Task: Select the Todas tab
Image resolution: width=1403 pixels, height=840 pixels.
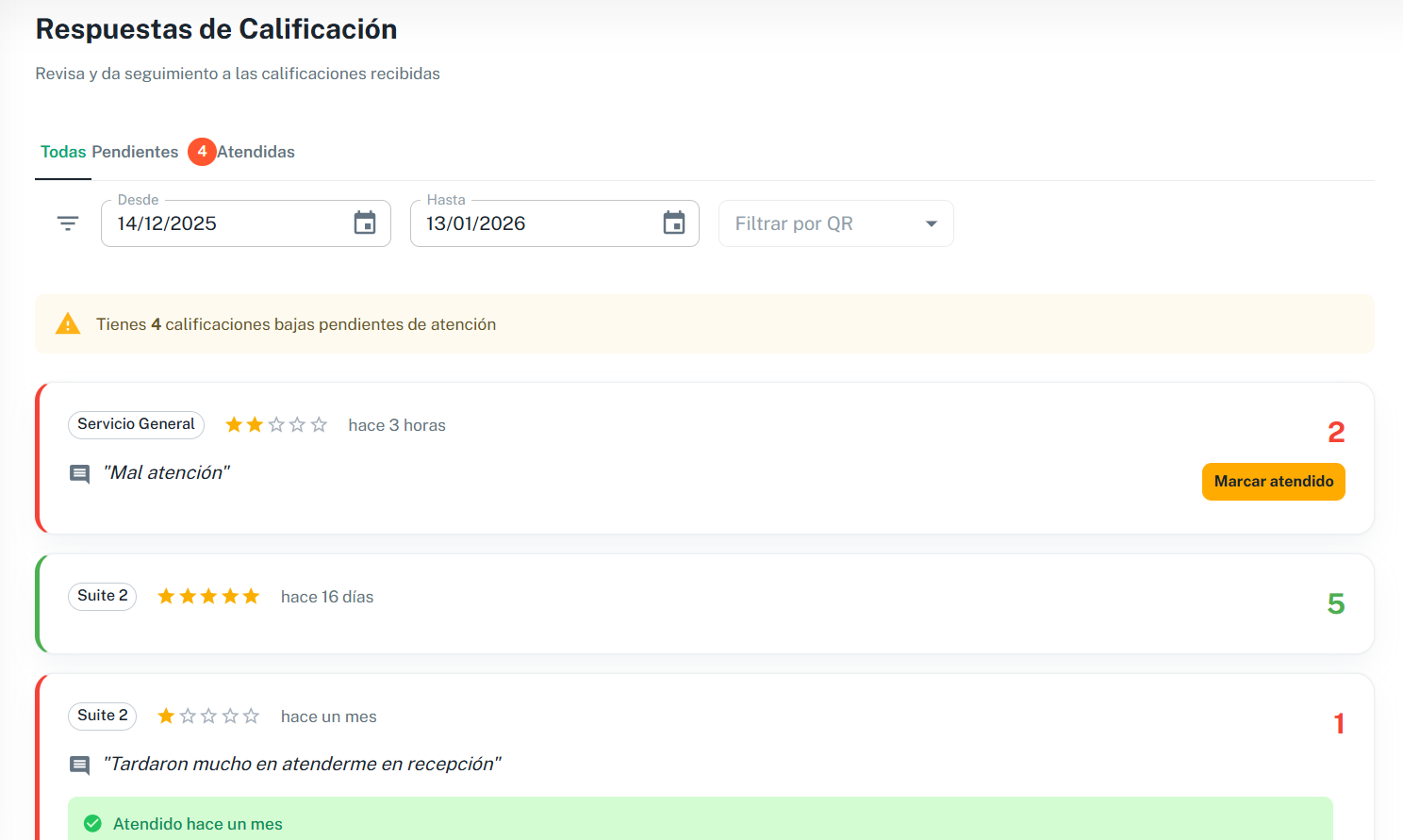Action: 62,151
